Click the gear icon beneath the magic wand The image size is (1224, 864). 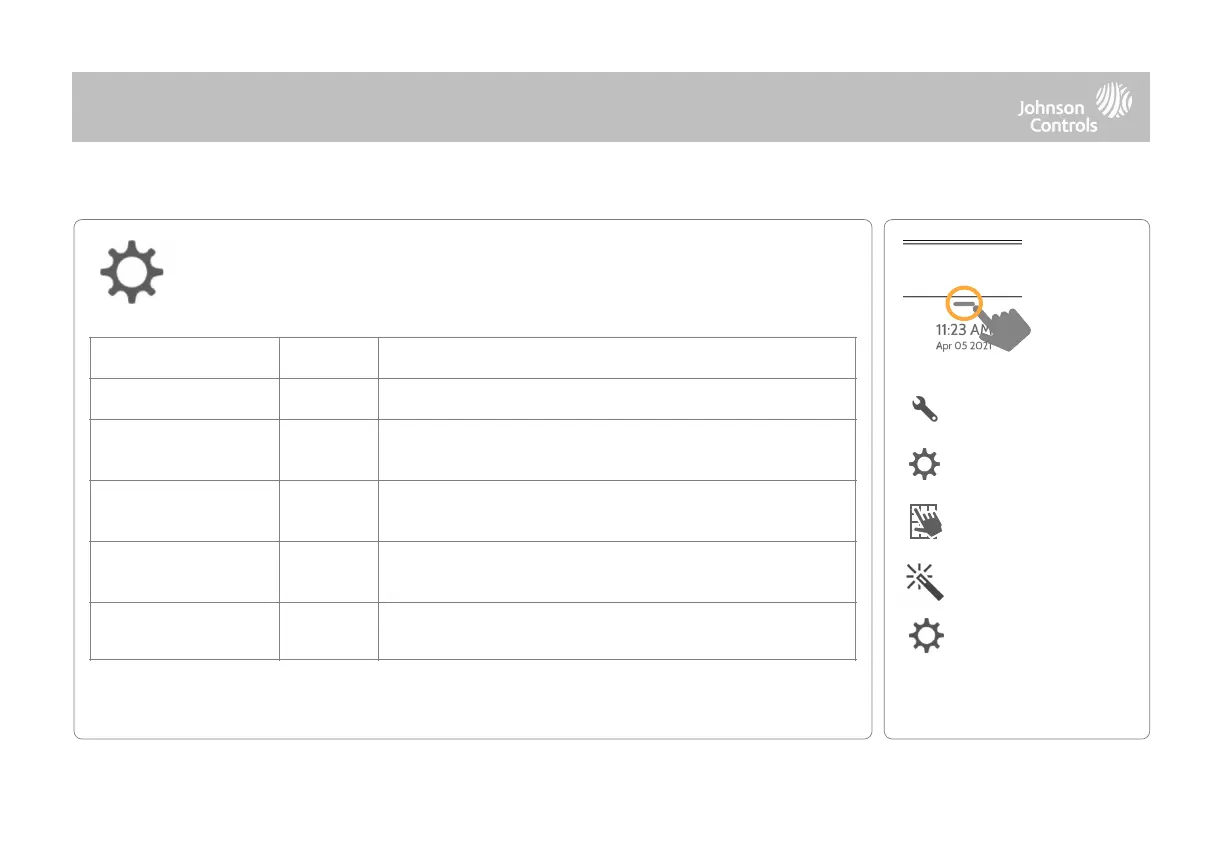coord(926,637)
